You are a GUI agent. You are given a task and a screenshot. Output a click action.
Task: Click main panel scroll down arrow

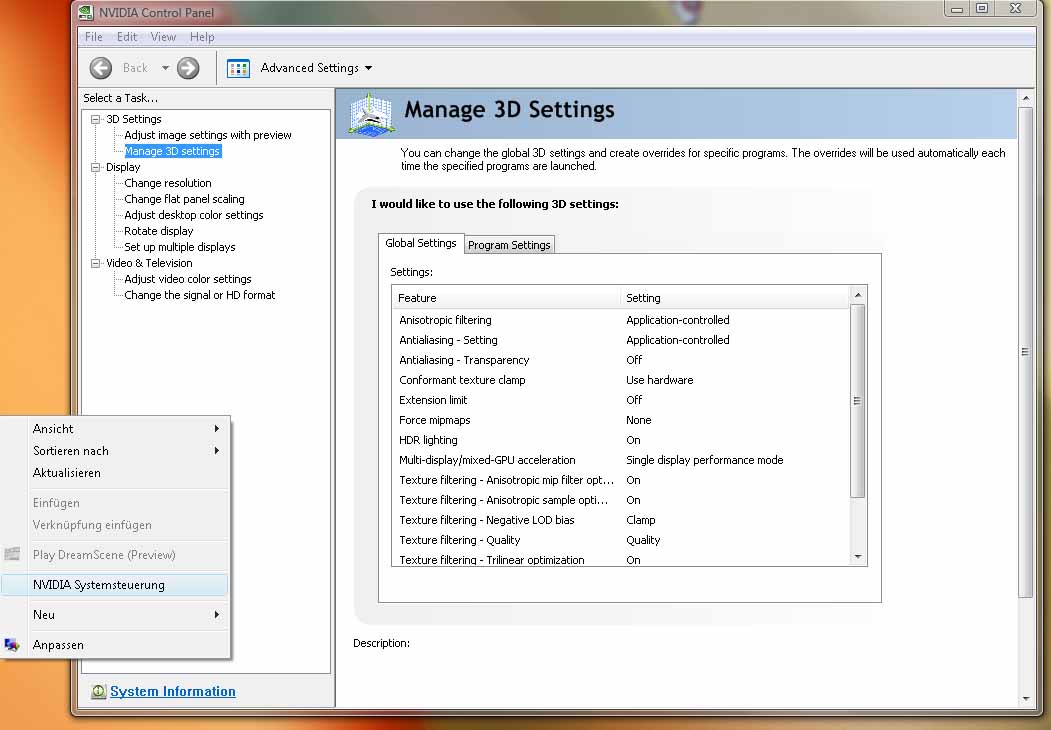pyautogui.click(x=1026, y=698)
